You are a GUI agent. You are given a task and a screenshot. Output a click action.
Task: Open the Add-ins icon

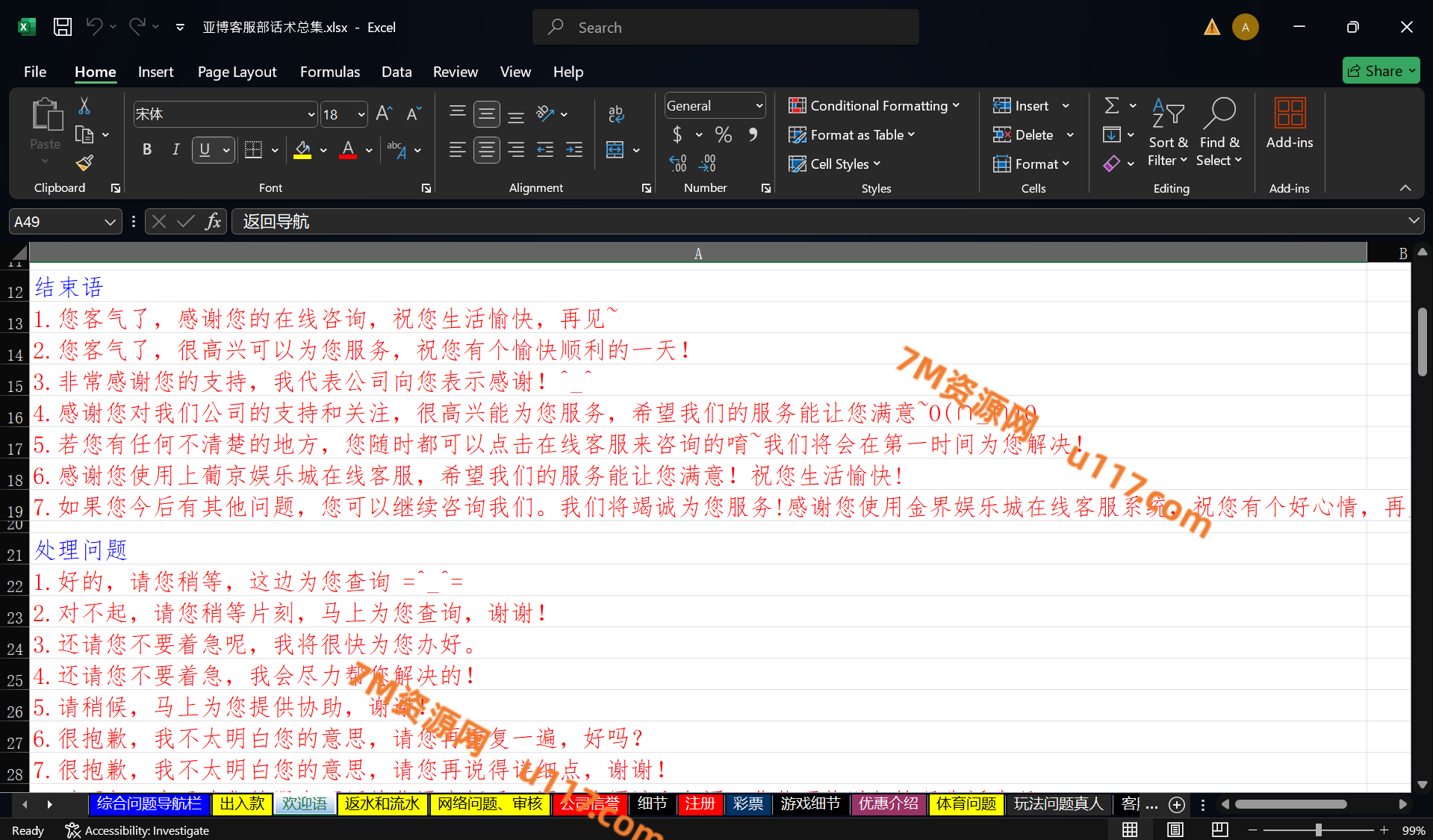pos(1289,123)
